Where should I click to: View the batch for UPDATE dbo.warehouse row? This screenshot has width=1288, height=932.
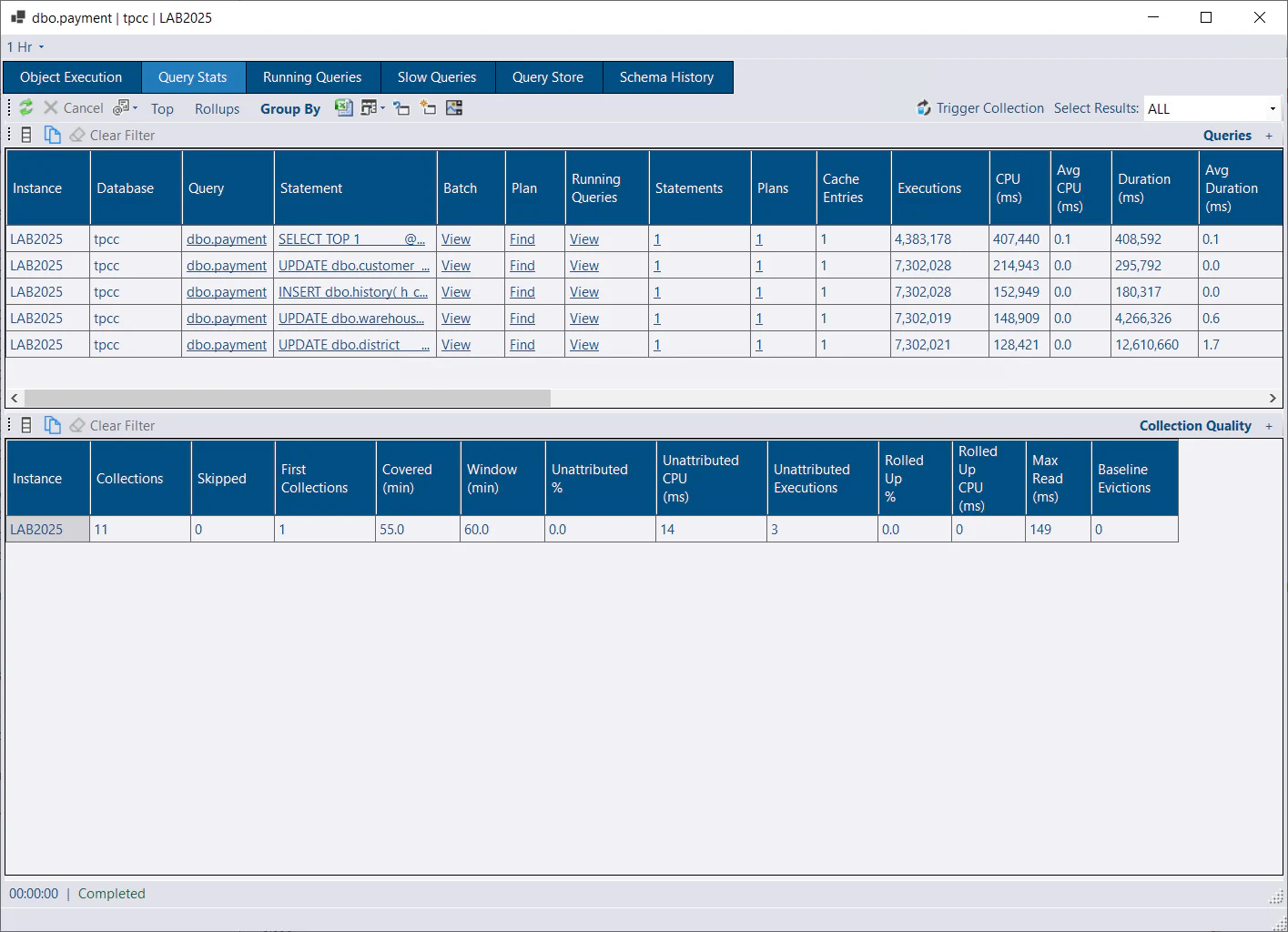pyautogui.click(x=456, y=319)
